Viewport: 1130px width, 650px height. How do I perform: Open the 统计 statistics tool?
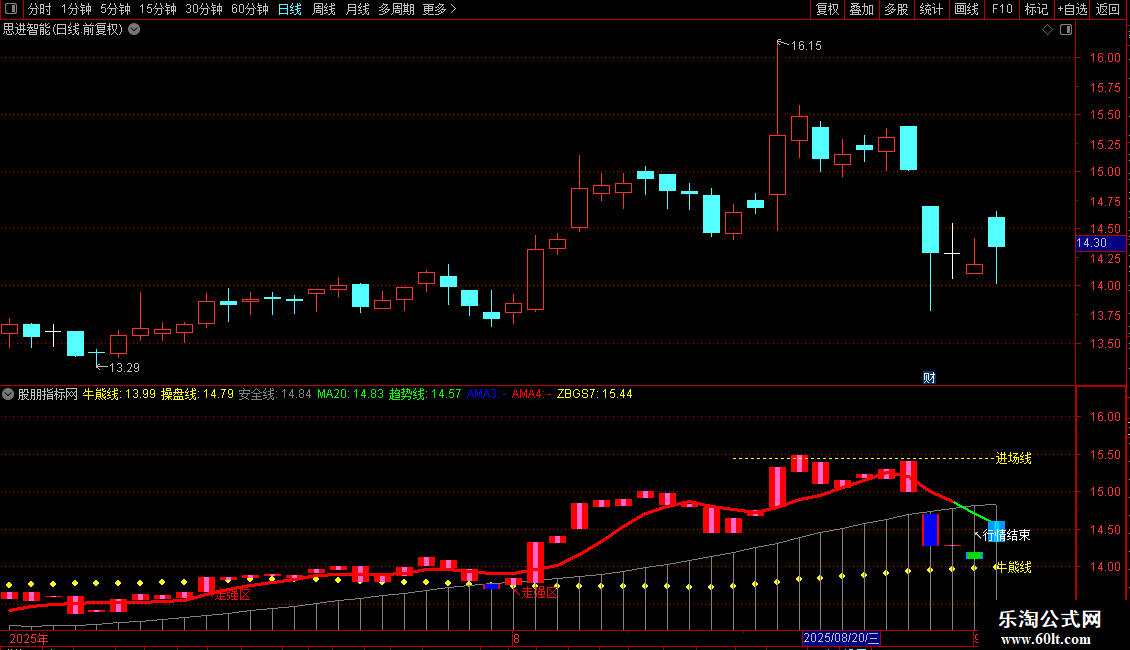(x=930, y=9)
